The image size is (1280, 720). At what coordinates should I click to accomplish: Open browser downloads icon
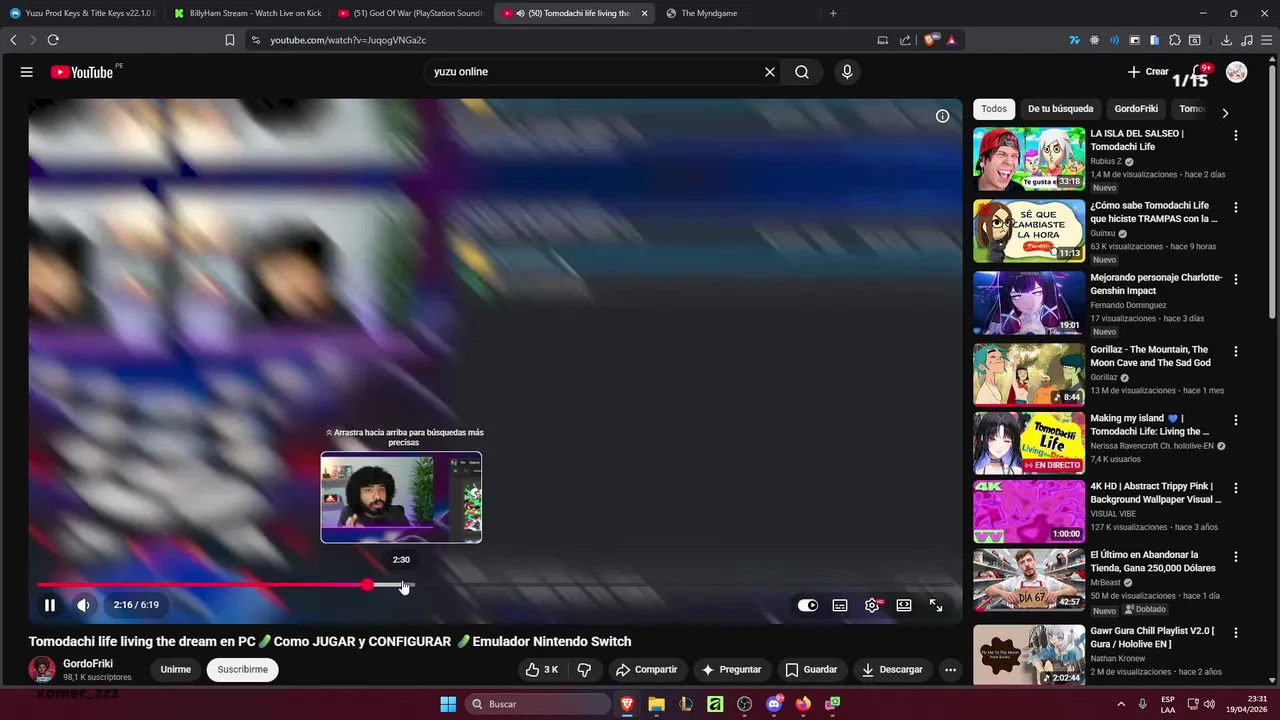(x=1227, y=40)
